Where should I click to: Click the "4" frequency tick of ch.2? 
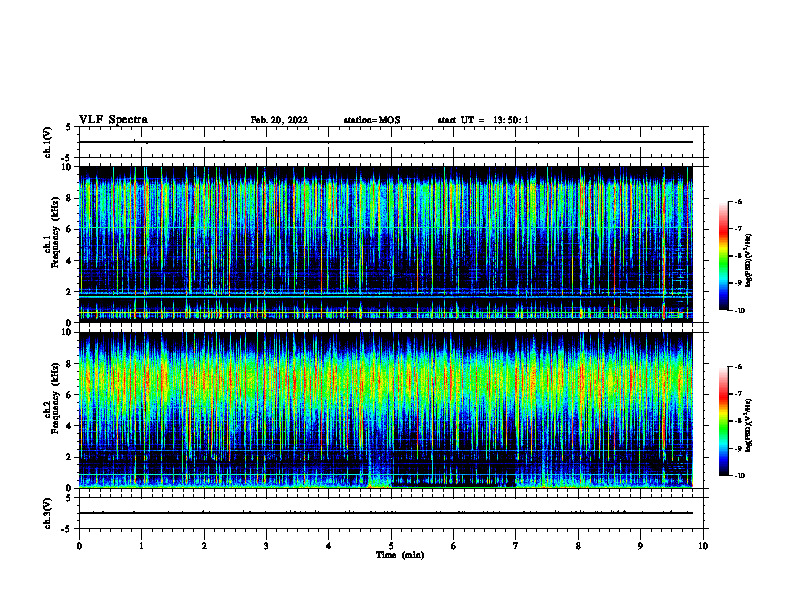(x=70, y=426)
